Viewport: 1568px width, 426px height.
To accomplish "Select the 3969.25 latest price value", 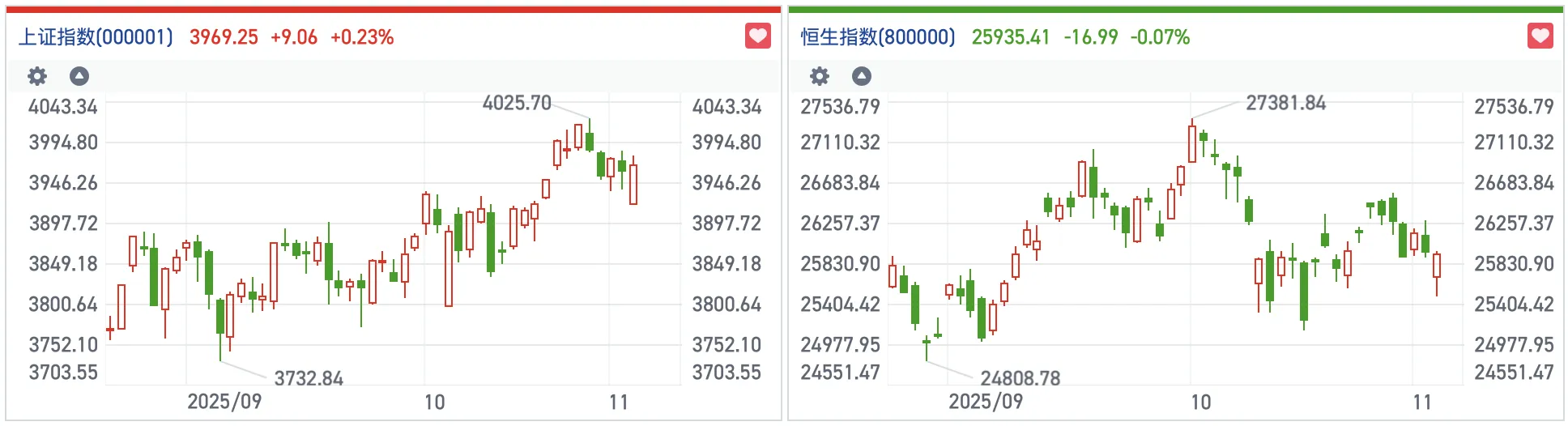I will pyautogui.click(x=224, y=37).
